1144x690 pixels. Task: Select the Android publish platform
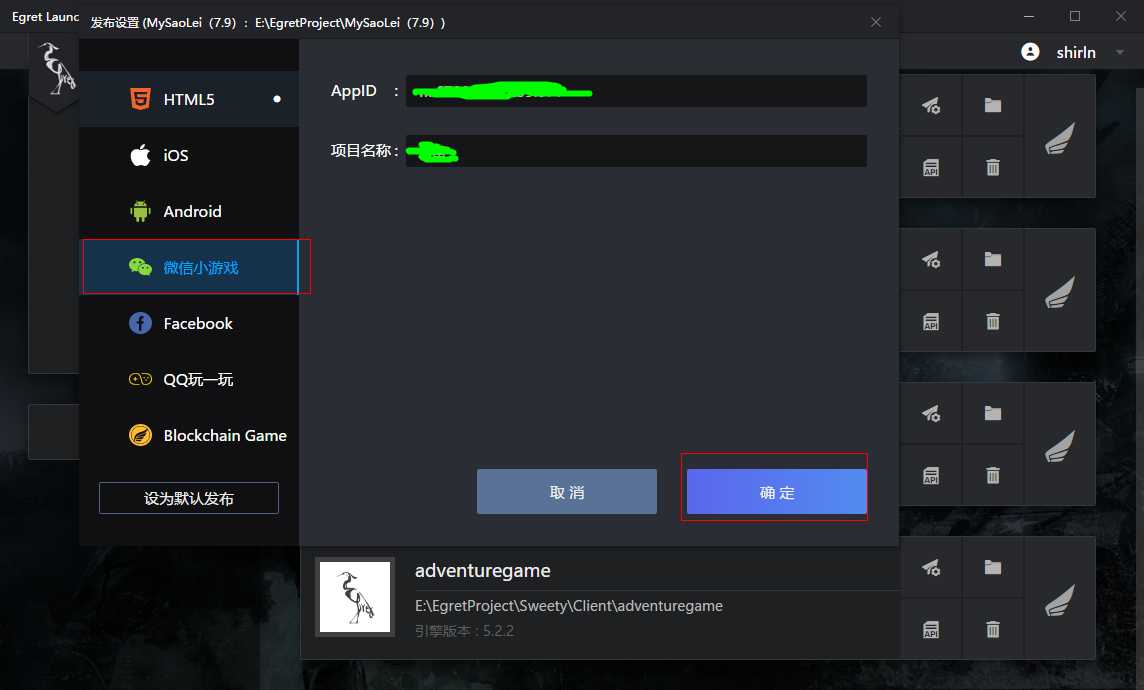[189, 212]
